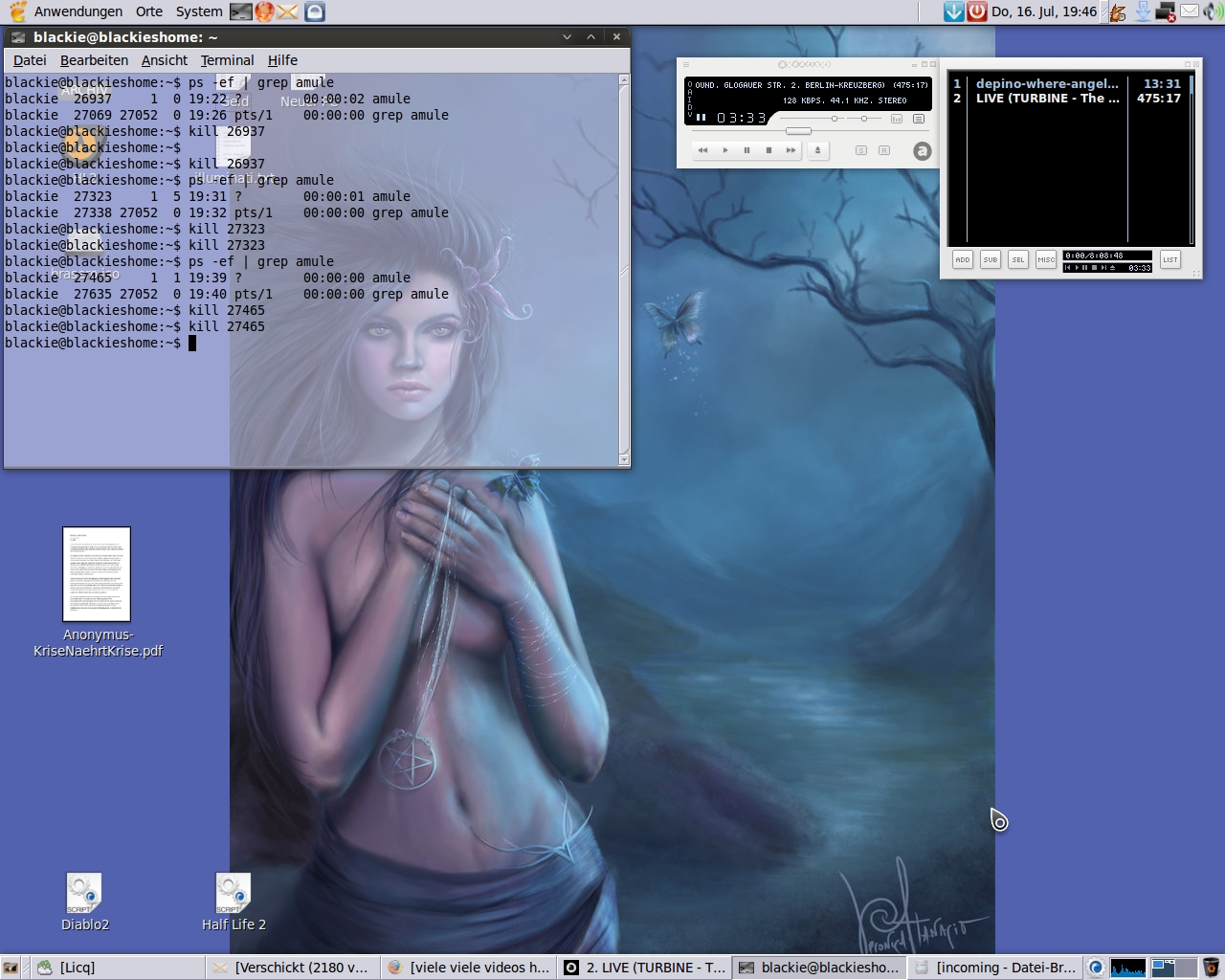This screenshot has height=980, width=1225.
Task: Toggle the playlist window button in Audacious
Action: [x=919, y=119]
